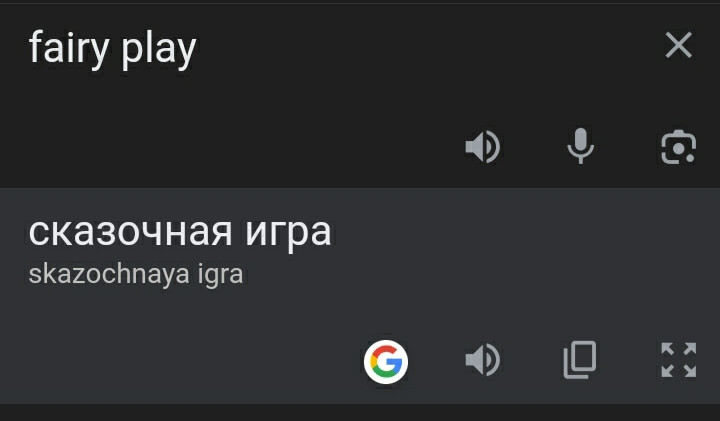Listen to the English source text pronunciation
Screen dimensions: 720x421
click(x=482, y=147)
